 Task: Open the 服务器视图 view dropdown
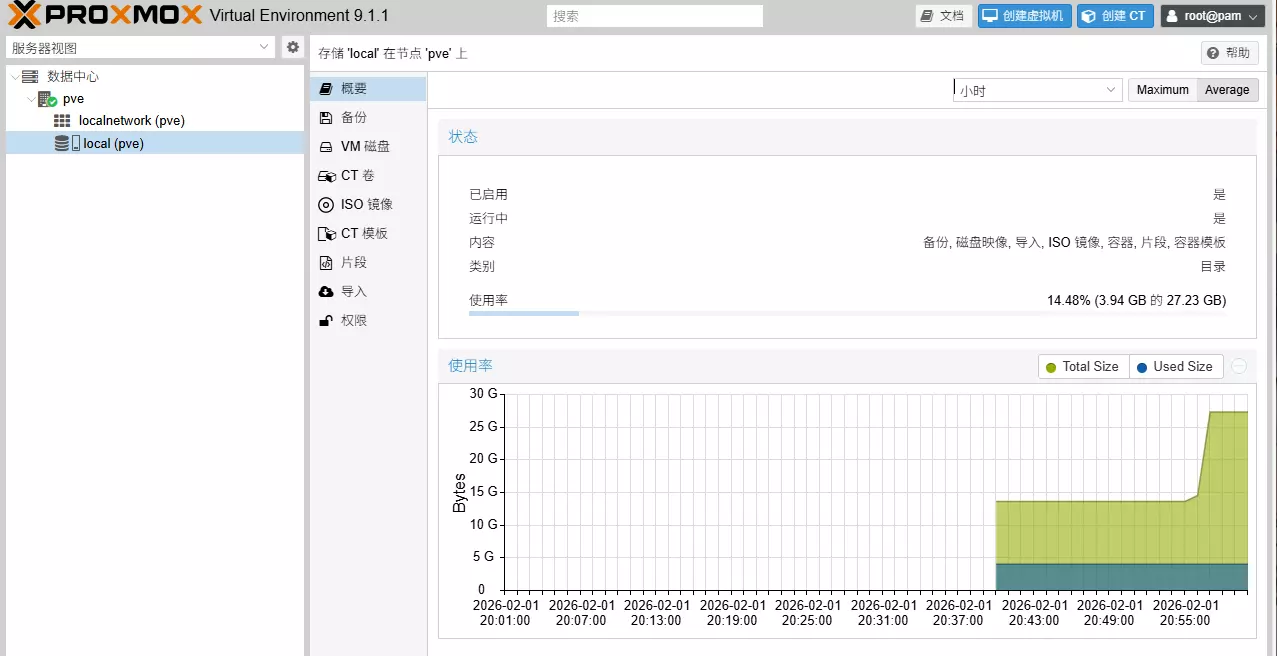coord(140,47)
